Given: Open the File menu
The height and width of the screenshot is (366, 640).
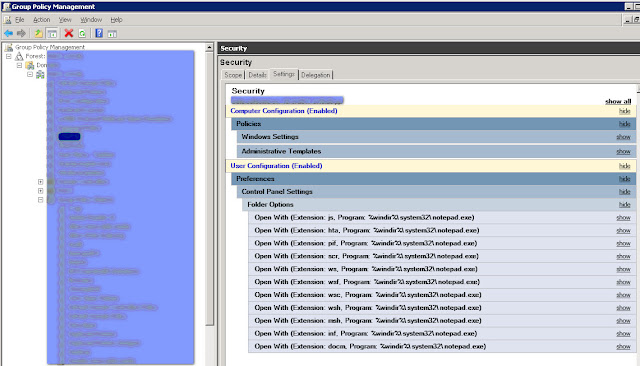Looking at the screenshot, I should (x=20, y=20).
